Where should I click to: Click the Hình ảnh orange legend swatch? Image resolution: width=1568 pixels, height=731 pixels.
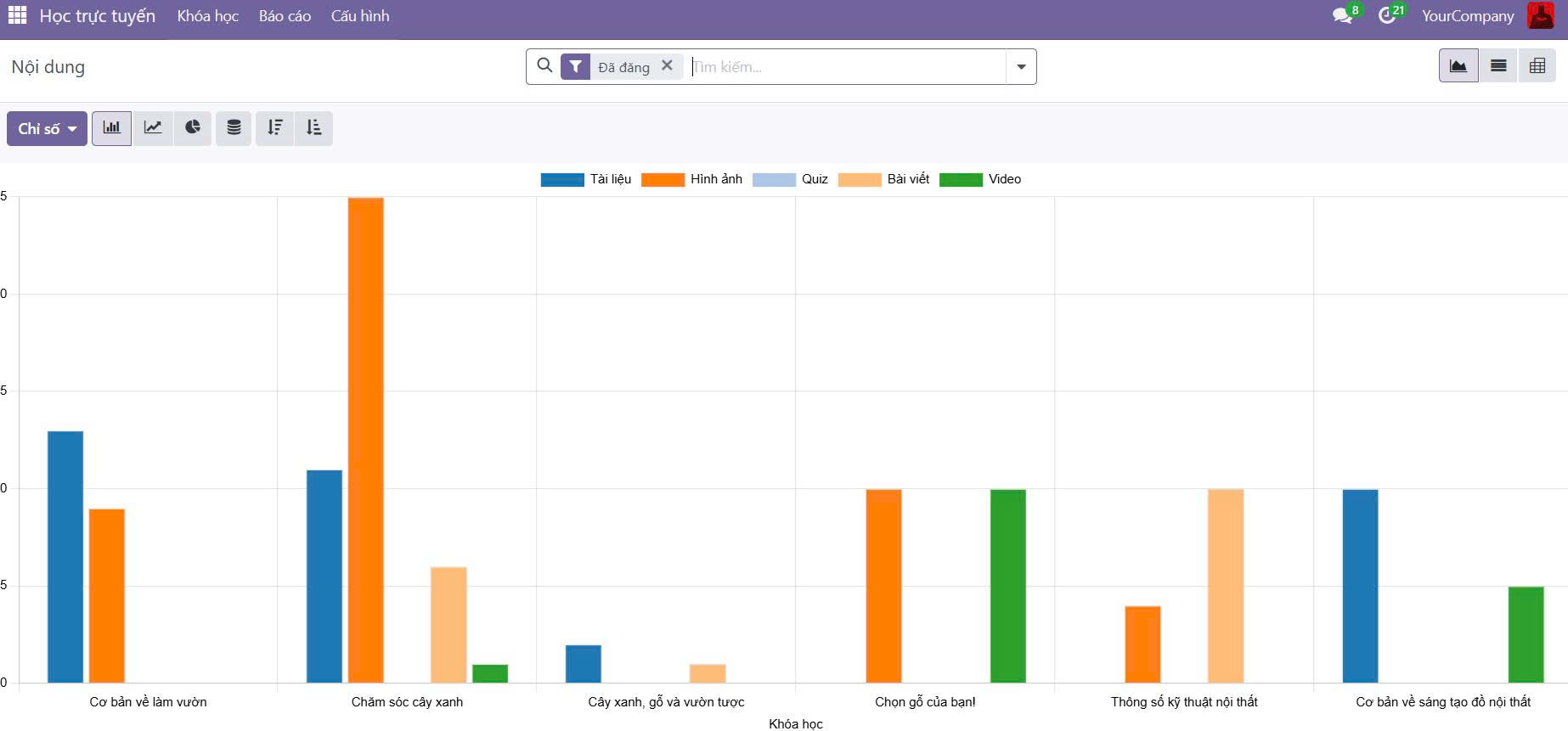663,179
